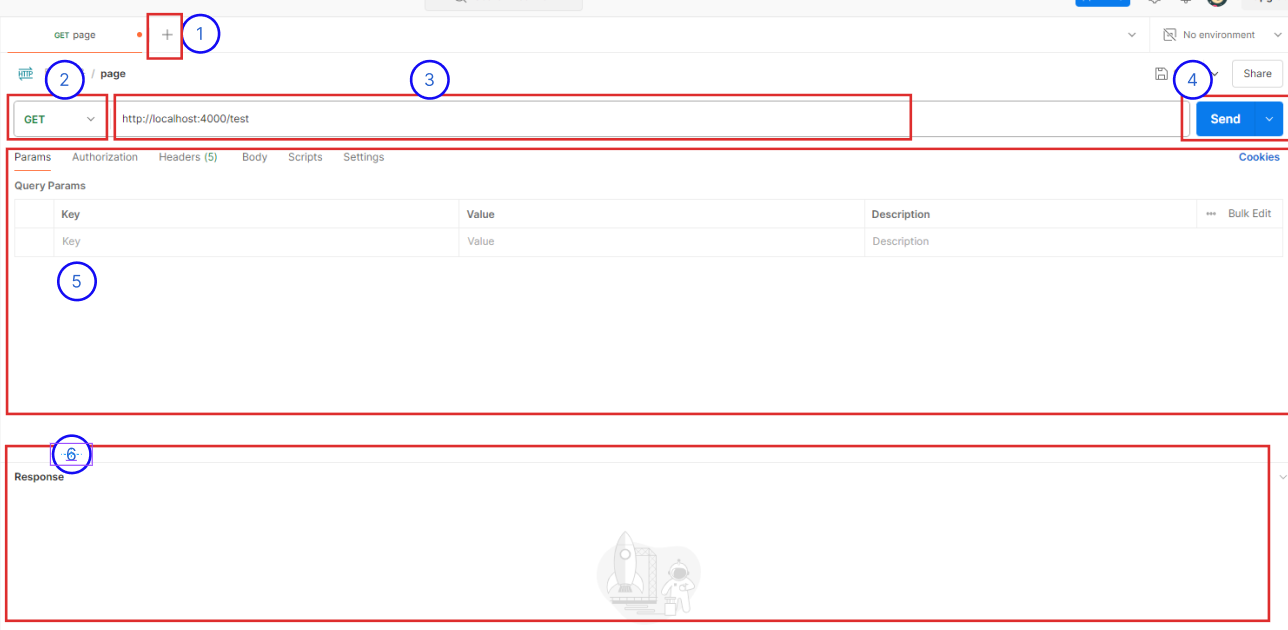Image resolution: width=1288 pixels, height=630 pixels.
Task: Click the empty Value input cell
Action: pos(661,242)
